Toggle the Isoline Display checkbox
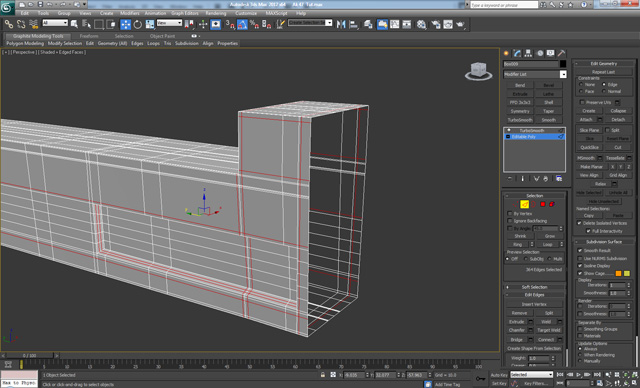 point(580,266)
